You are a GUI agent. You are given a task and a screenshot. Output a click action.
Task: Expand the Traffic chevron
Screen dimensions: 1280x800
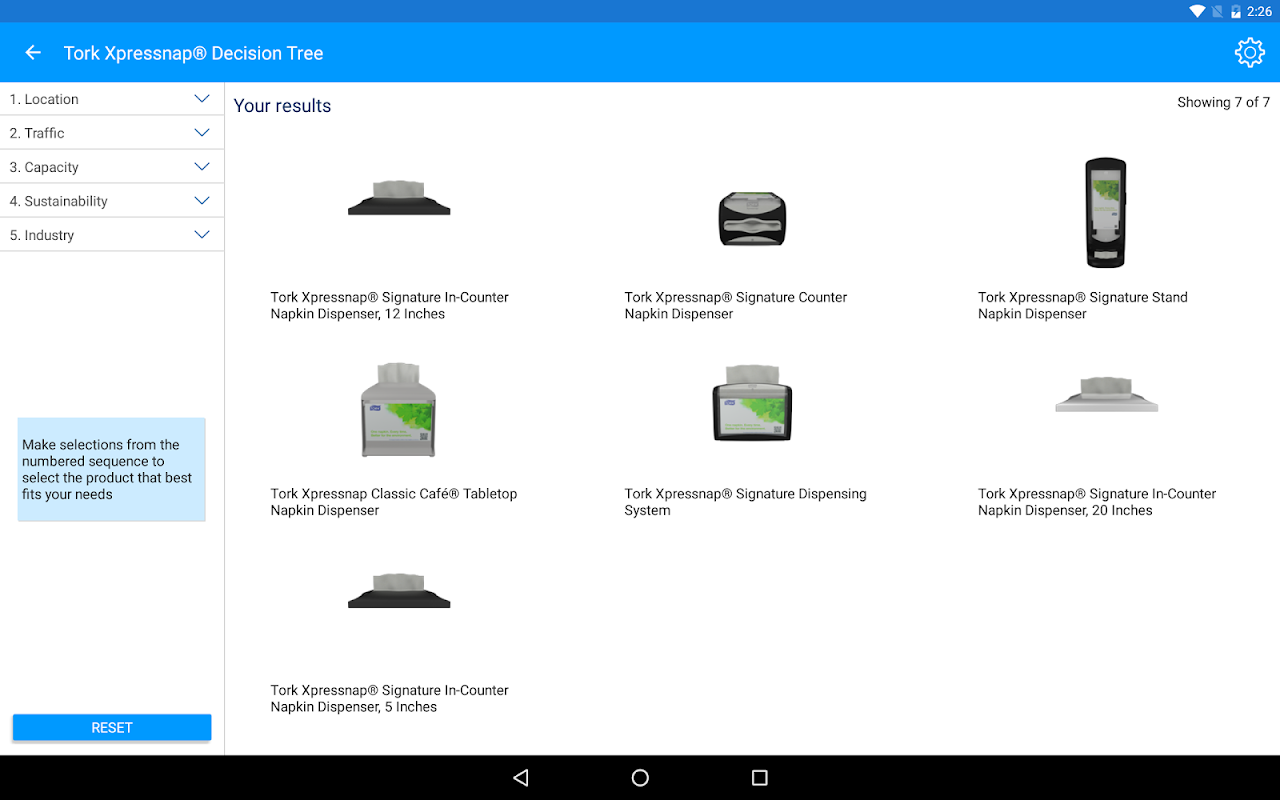(202, 133)
